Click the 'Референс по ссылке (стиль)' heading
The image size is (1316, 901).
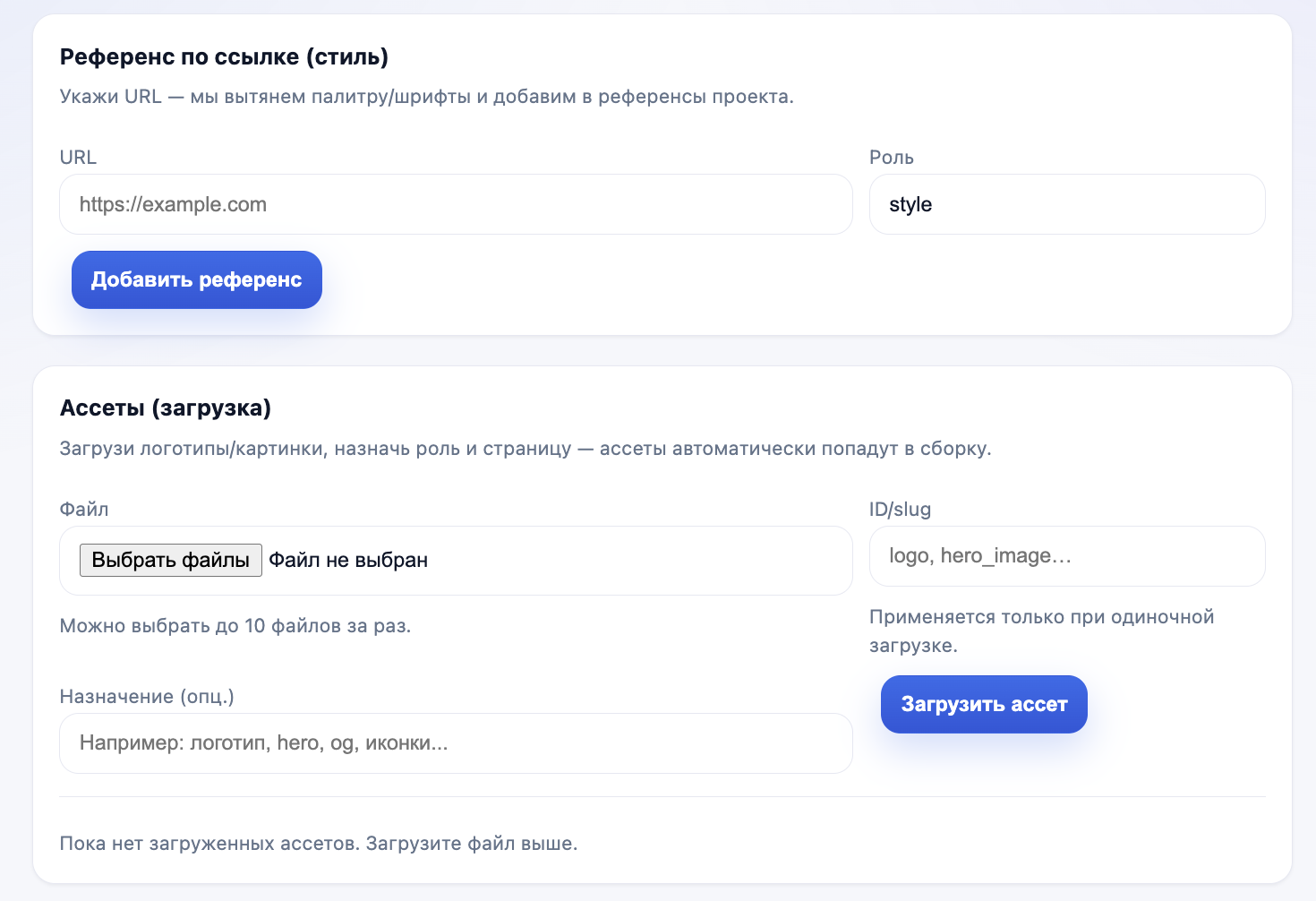click(224, 57)
